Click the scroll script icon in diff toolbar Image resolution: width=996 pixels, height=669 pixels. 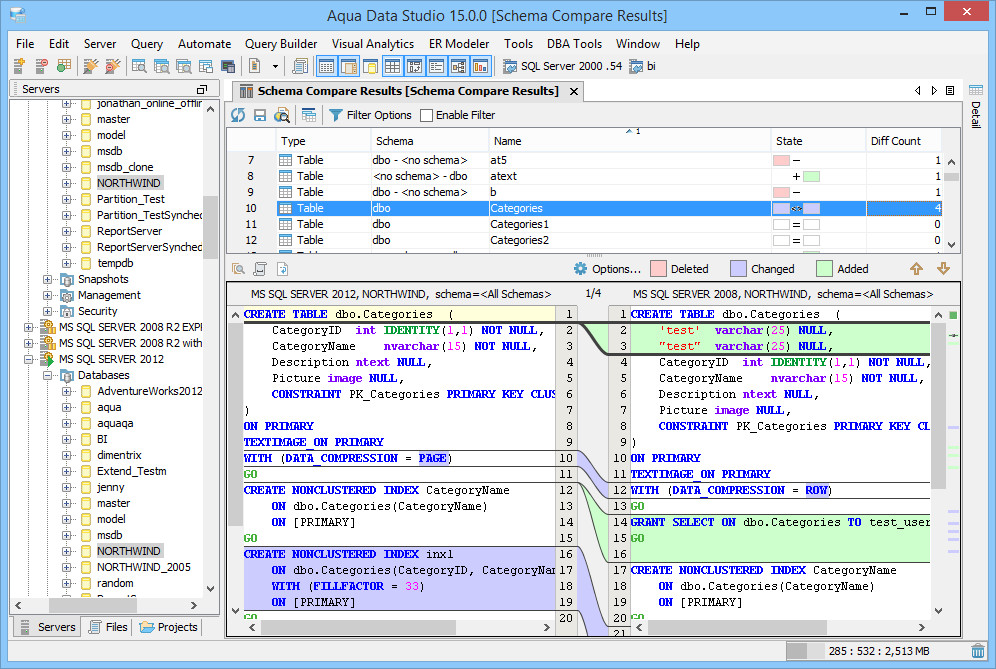coord(260,269)
